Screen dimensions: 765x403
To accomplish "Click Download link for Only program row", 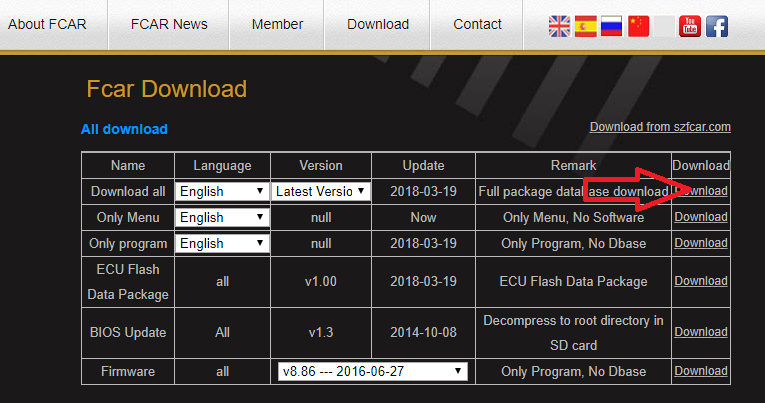I will [x=701, y=242].
